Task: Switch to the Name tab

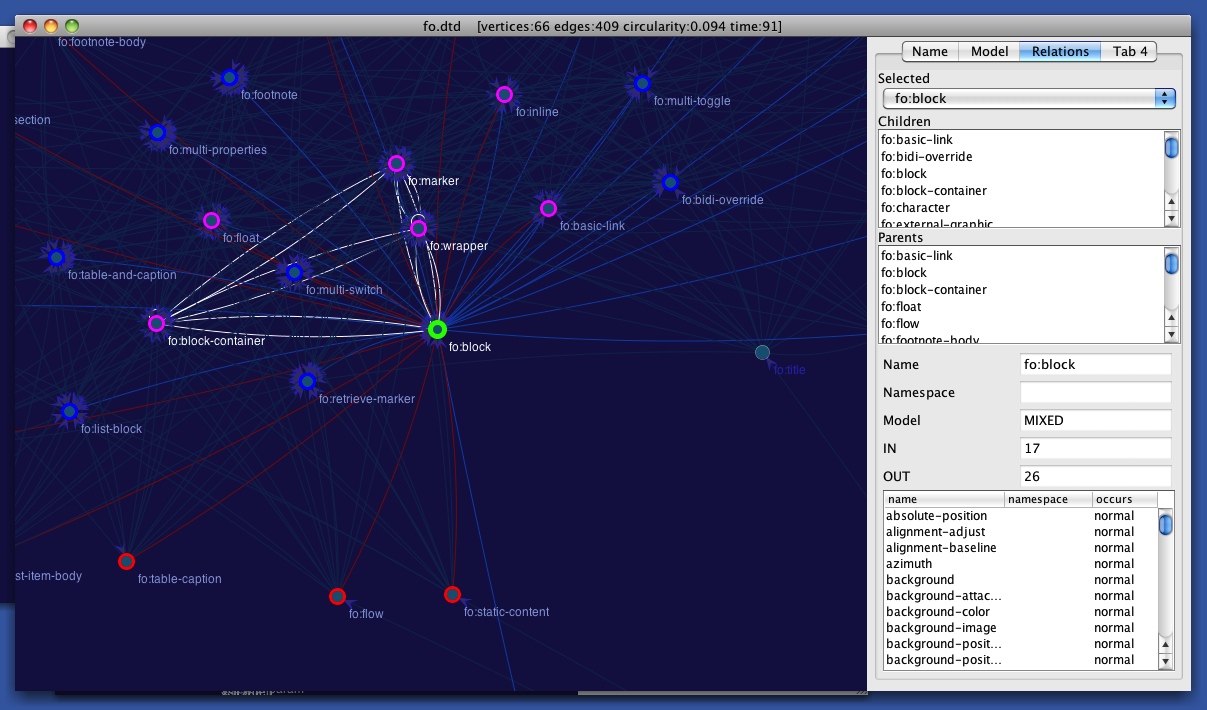Action: (930, 51)
